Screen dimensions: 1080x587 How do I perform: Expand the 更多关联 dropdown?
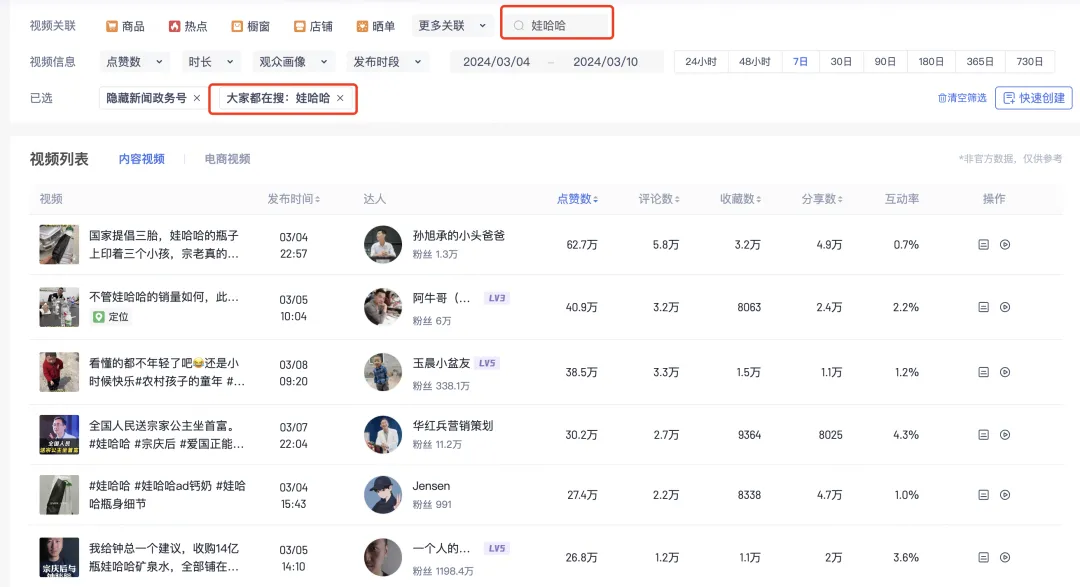[x=452, y=26]
